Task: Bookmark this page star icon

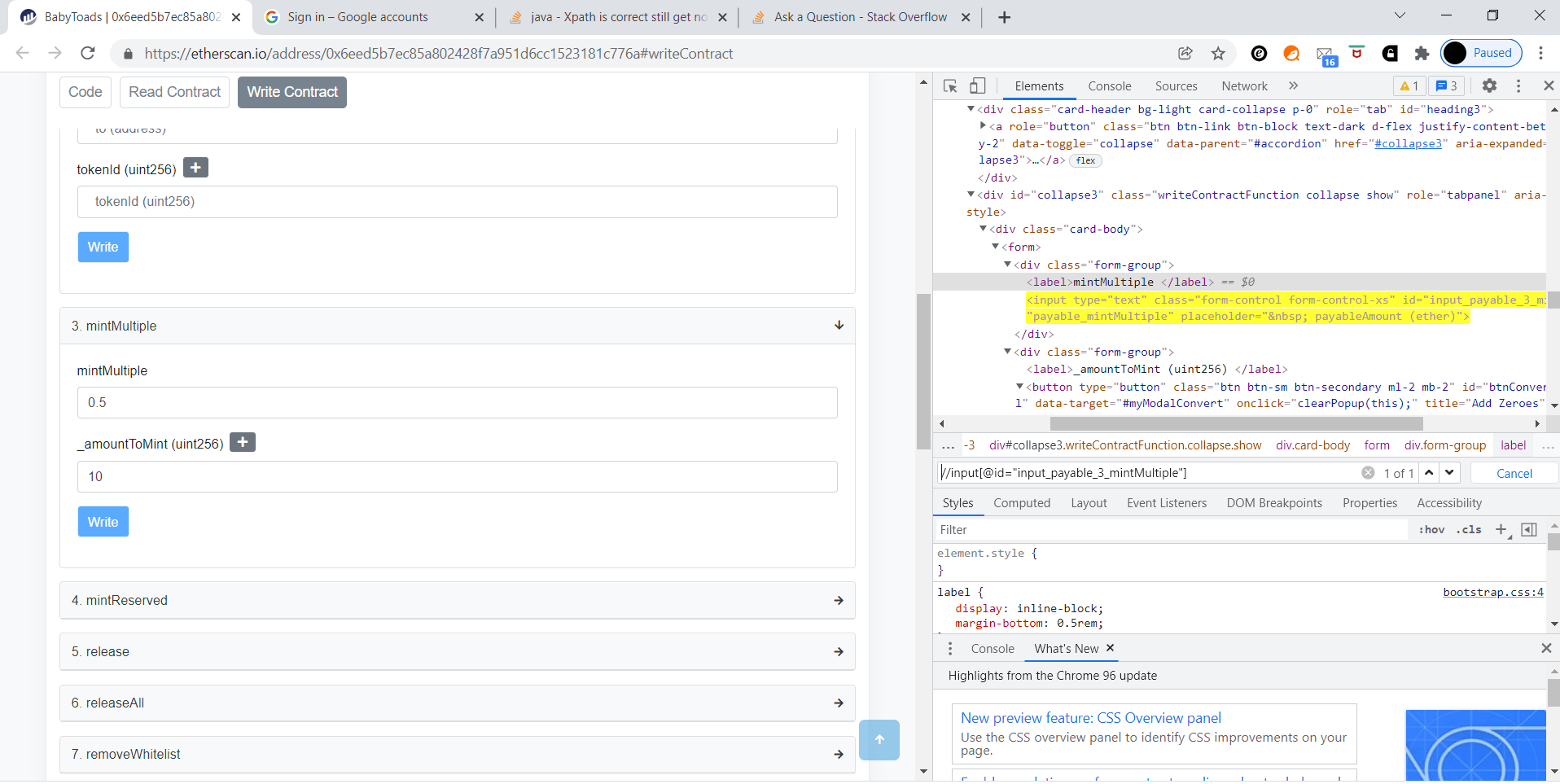Action: point(1218,54)
